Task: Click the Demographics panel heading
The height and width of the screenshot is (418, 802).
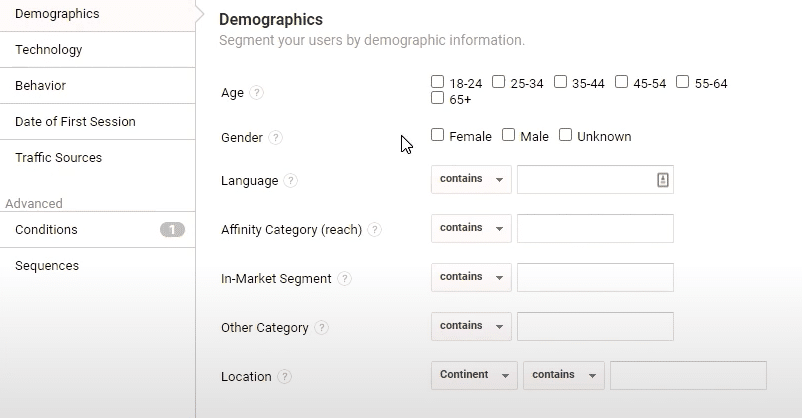Action: tap(271, 19)
